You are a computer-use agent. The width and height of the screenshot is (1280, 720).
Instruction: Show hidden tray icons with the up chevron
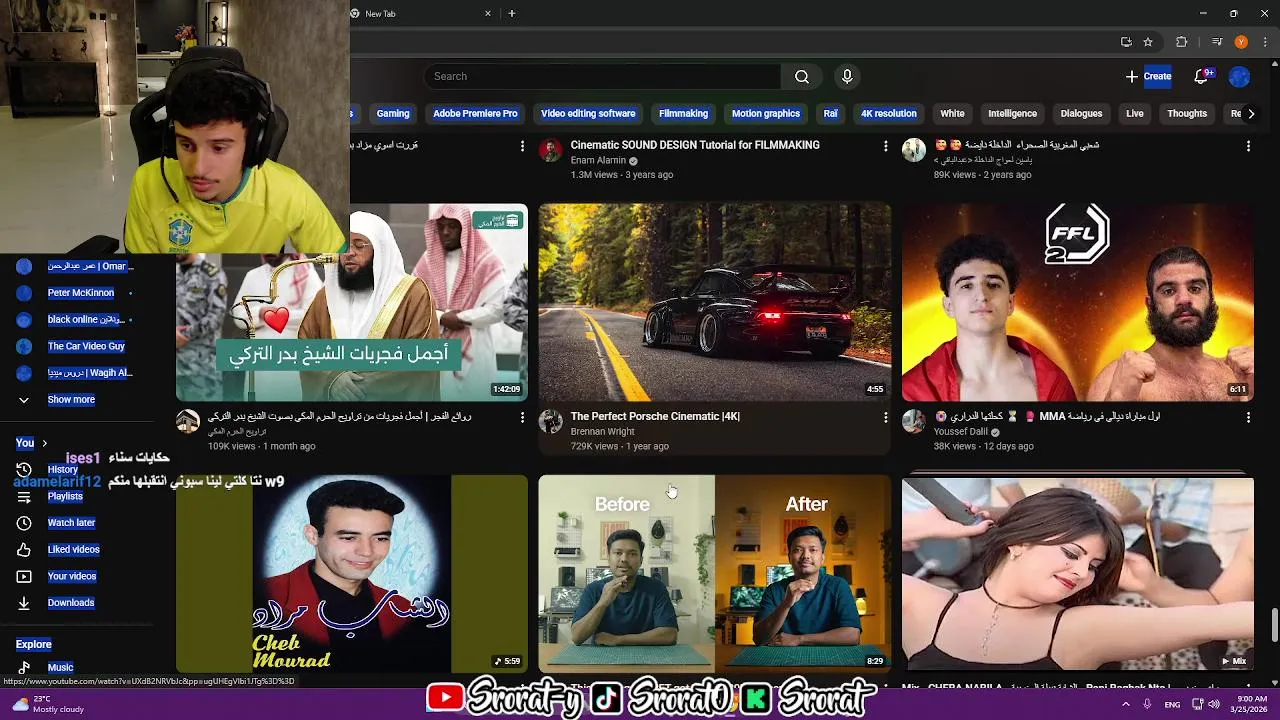pyautogui.click(x=1126, y=704)
